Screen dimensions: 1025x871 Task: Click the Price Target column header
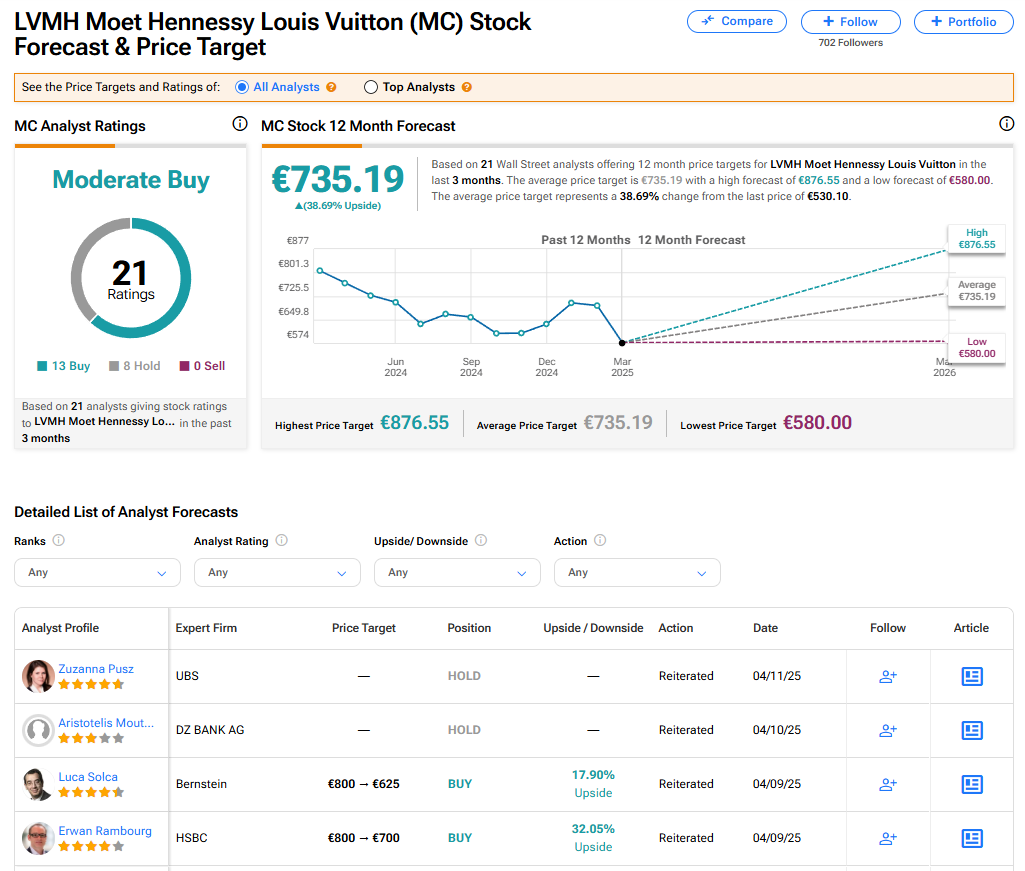click(x=363, y=628)
